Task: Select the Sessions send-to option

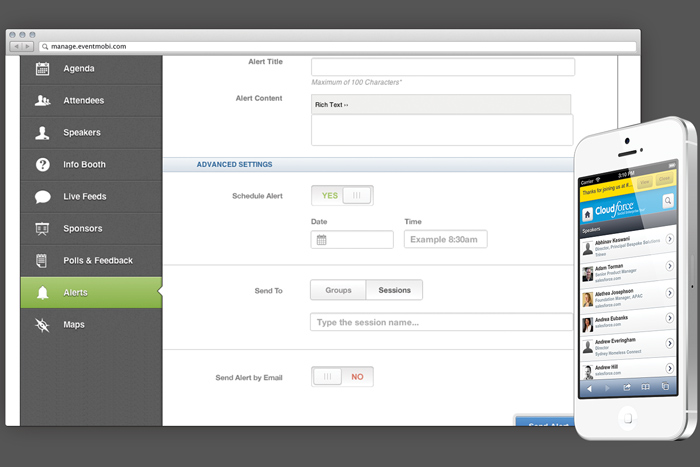Action: point(394,290)
